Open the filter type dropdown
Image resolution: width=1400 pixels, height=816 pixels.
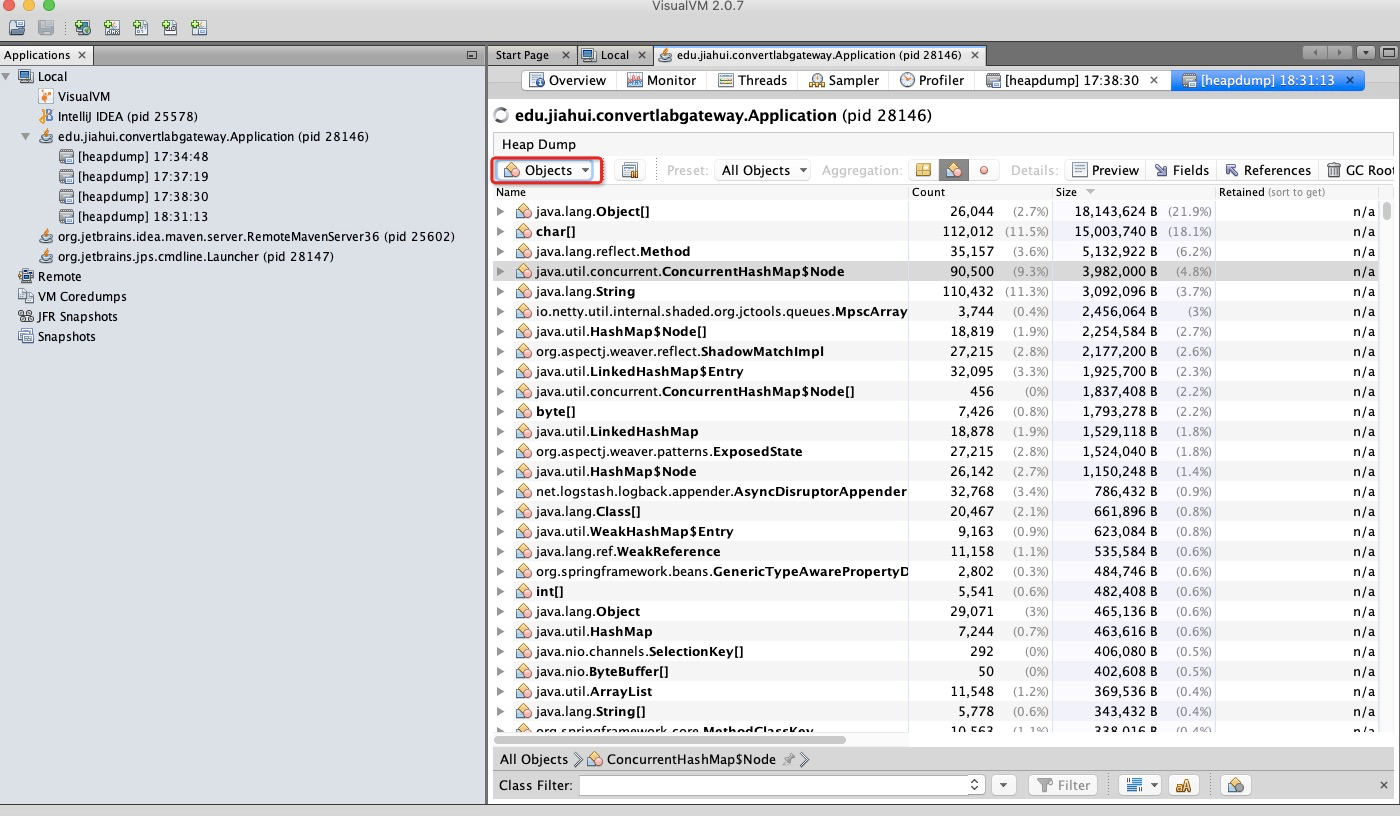[1140, 785]
